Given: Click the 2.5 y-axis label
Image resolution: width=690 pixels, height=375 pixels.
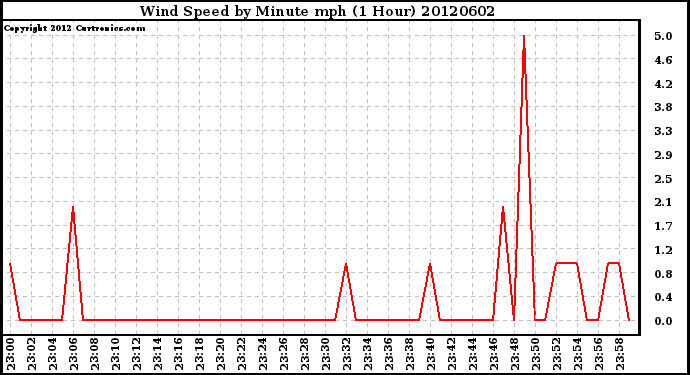Looking at the screenshot, I should pyautogui.click(x=663, y=179).
